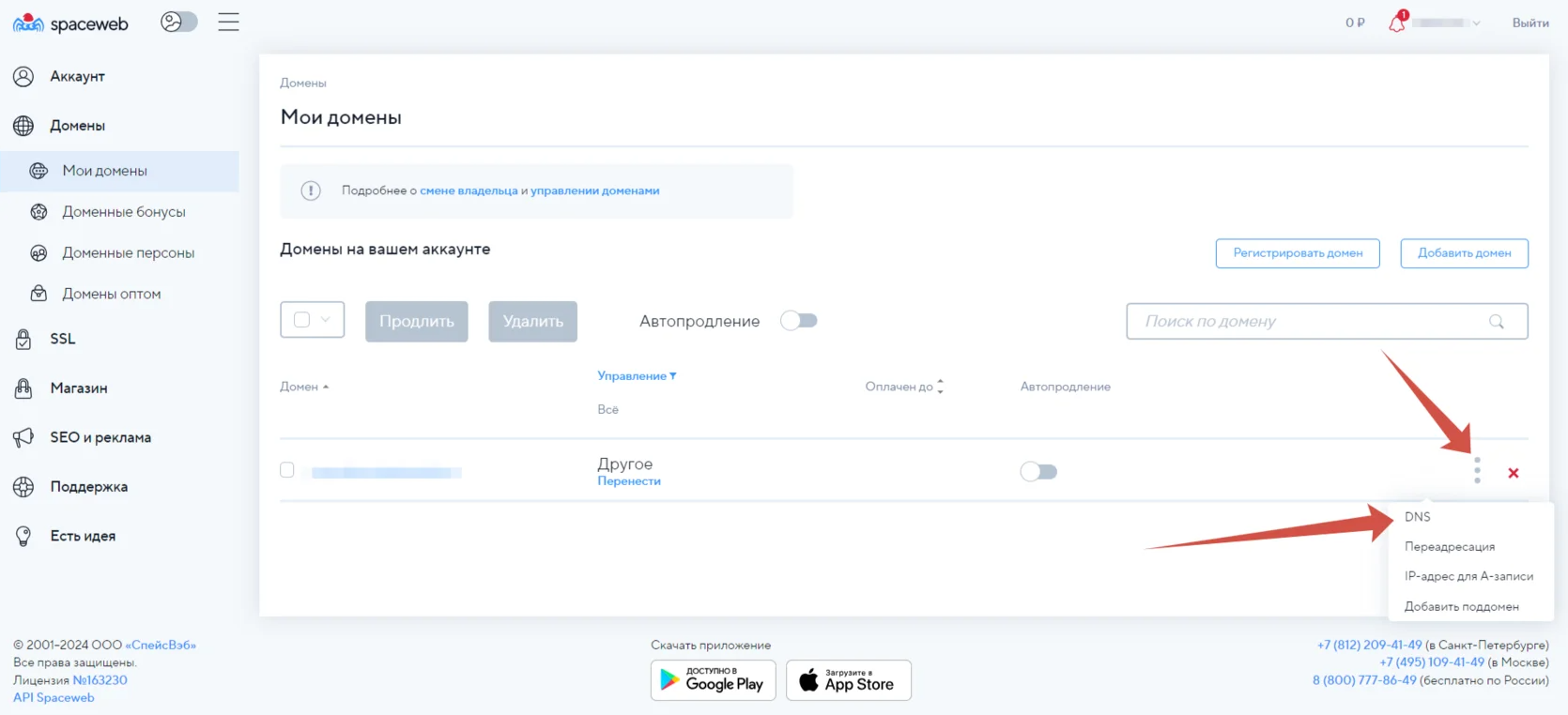Open the three-dot domain actions menu
The image size is (1568, 715).
coord(1477,470)
